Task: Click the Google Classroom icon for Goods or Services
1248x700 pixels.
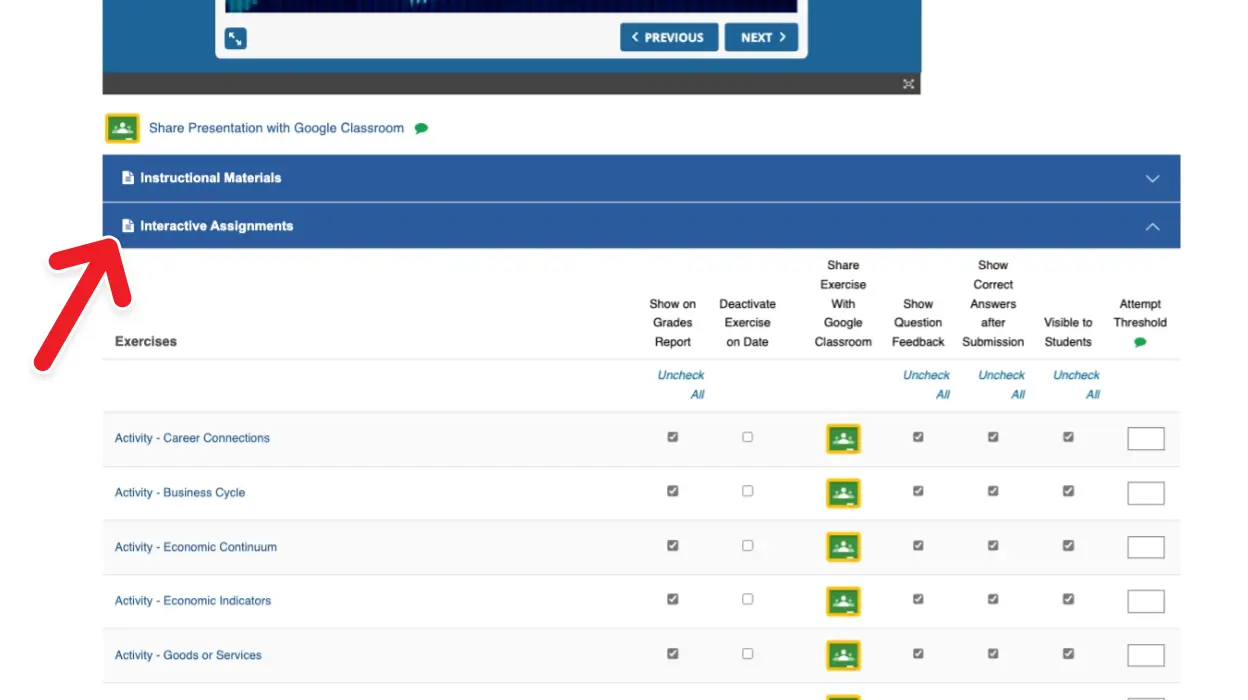Action: [x=843, y=655]
